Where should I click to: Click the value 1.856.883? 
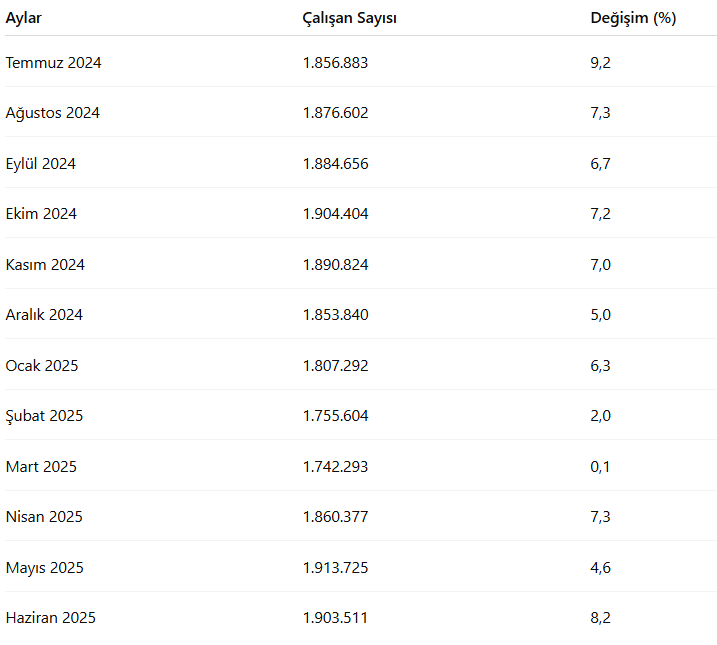pyautogui.click(x=335, y=63)
